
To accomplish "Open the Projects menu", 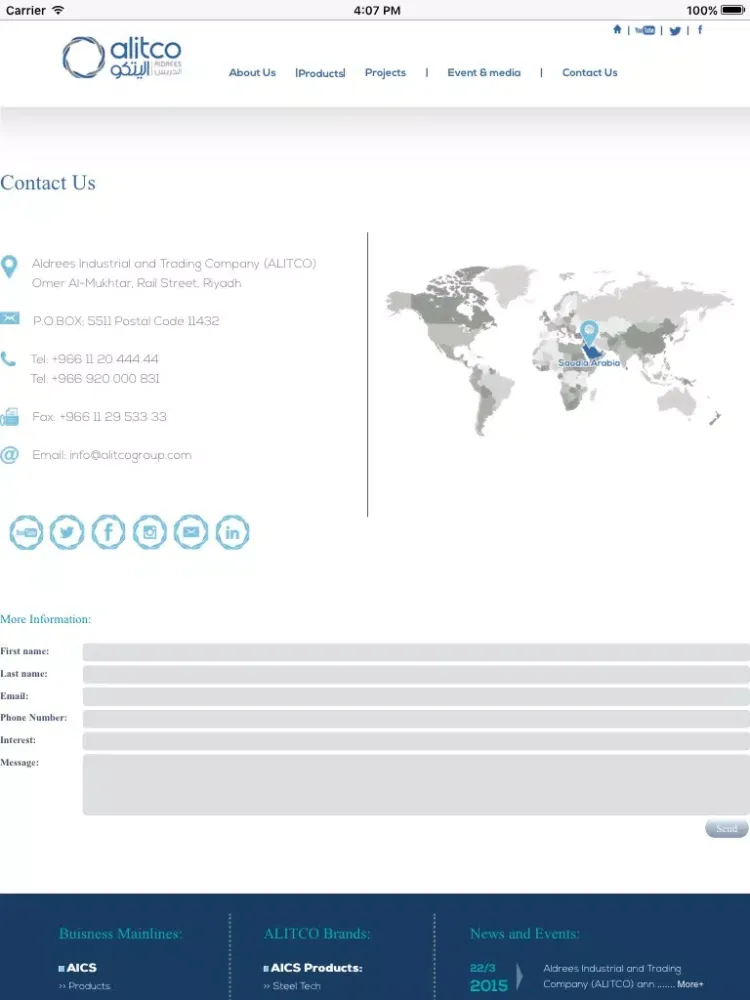I will pos(385,73).
